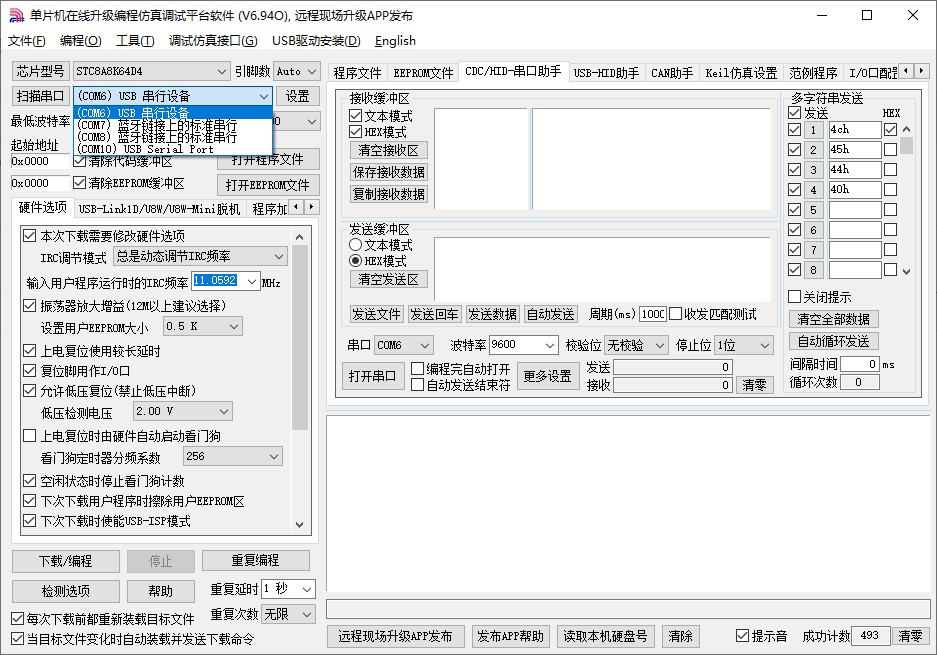Open the USB驱动安装(D) menu
Screen dimensions: 937x655
[316, 41]
